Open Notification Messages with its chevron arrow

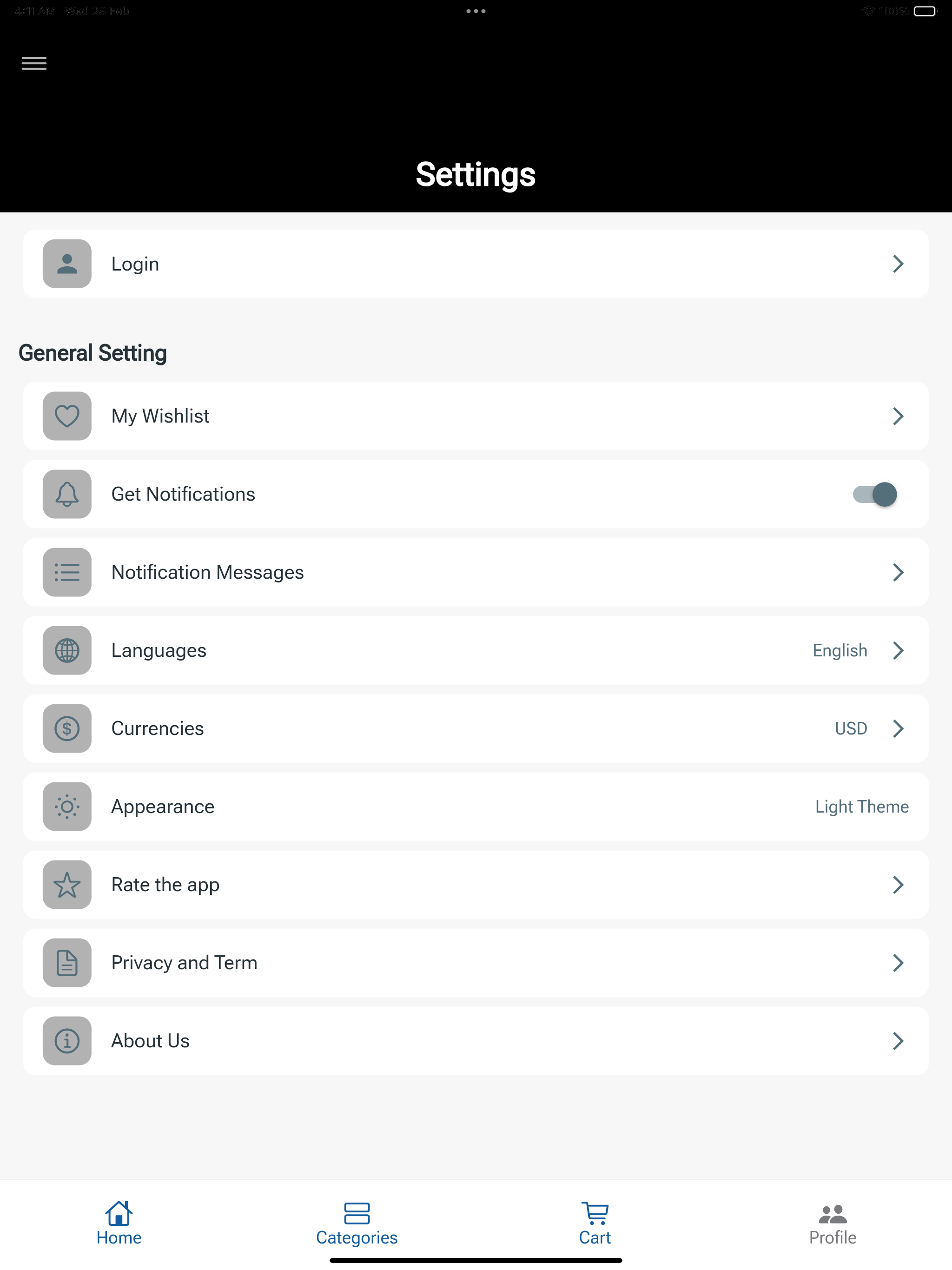(898, 572)
